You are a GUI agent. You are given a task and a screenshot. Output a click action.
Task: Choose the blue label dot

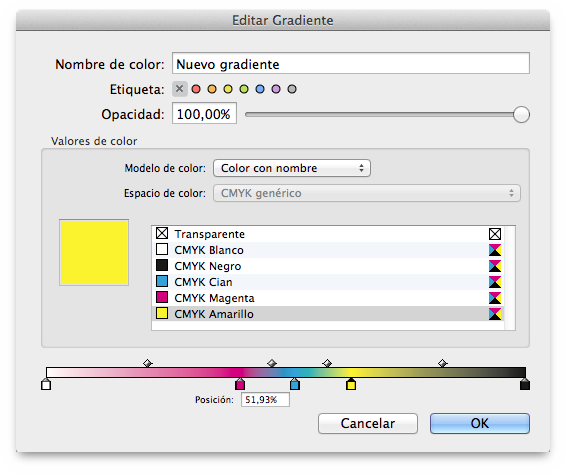click(260, 89)
